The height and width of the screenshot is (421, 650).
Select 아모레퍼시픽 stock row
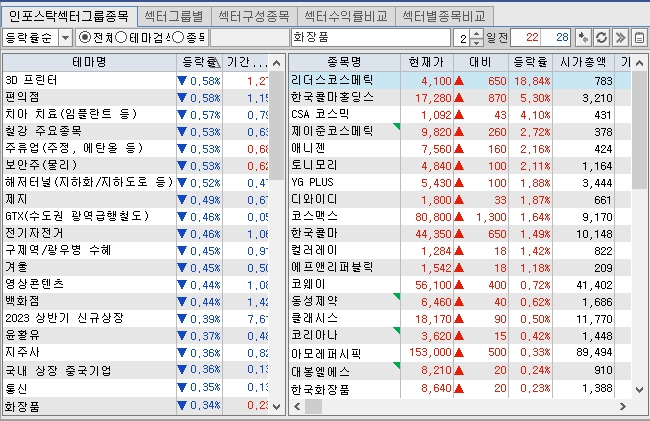coord(460,353)
